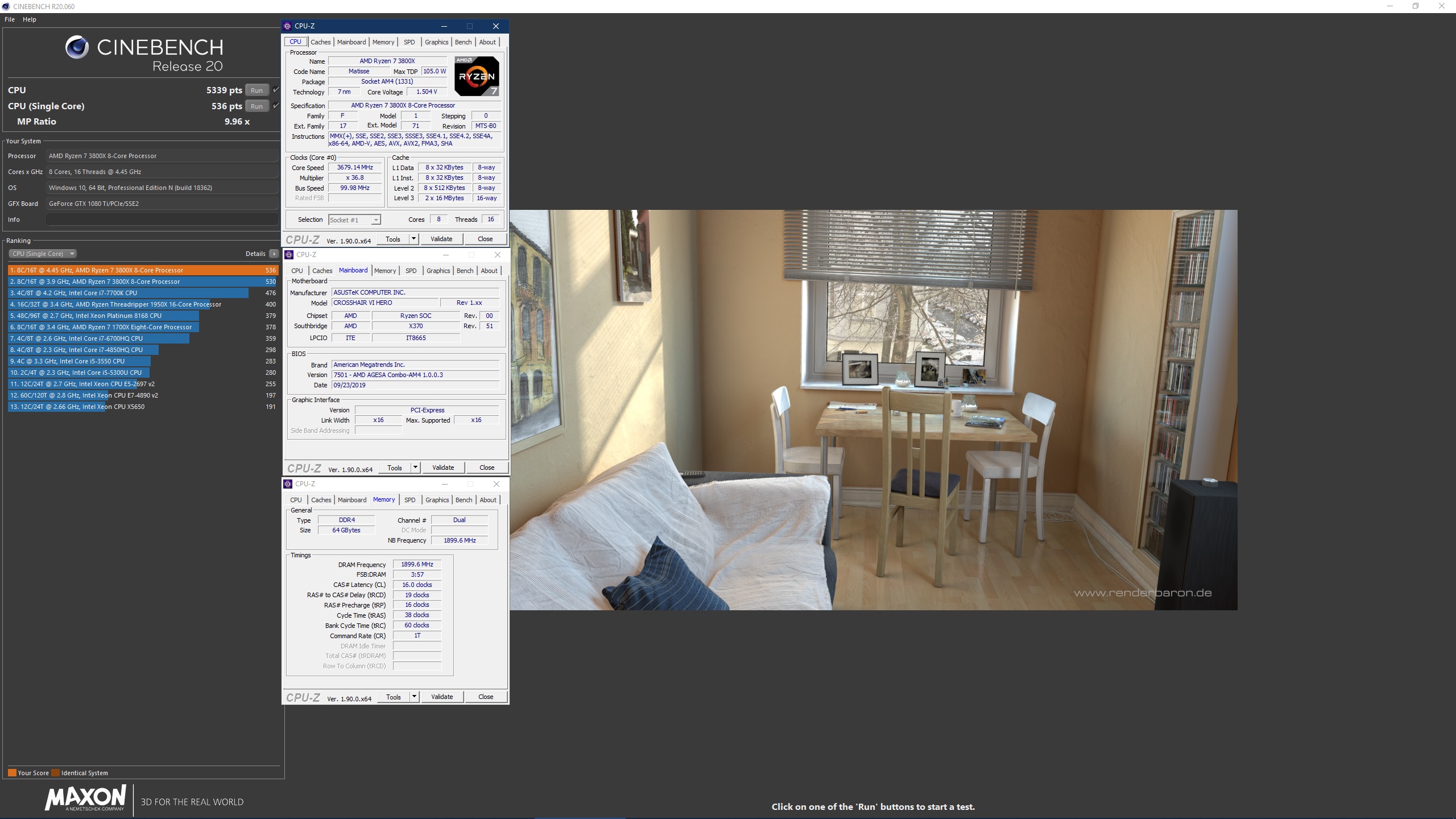Select the Intel Core i5-3550 ranking row
This screenshot has width=1456, height=819.
tap(143, 361)
